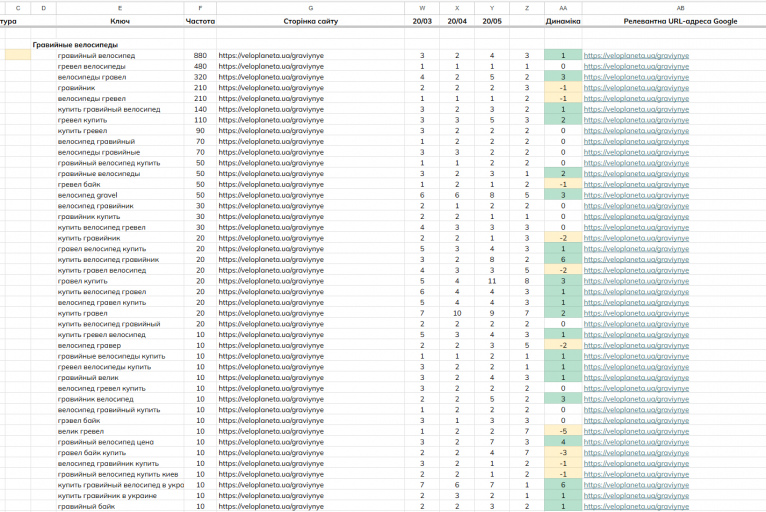Select column W header
The height and width of the screenshot is (512, 766).
(x=422, y=8)
